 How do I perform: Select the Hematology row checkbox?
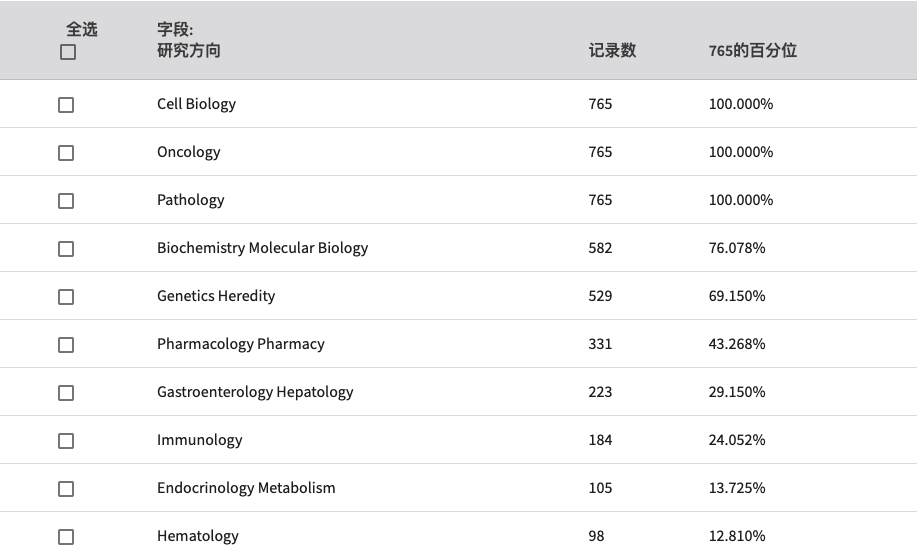66,537
